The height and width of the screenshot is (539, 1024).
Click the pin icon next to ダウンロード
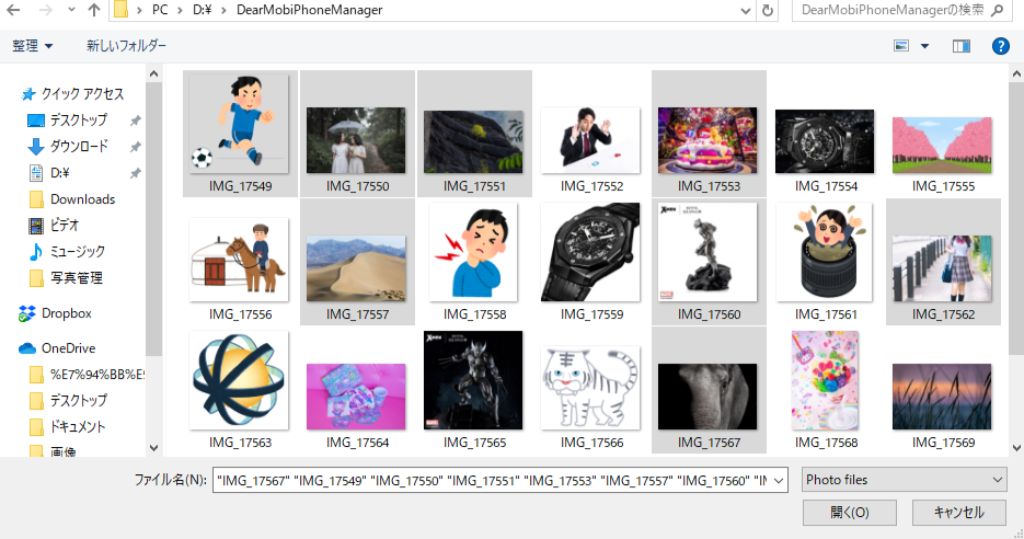(135, 147)
